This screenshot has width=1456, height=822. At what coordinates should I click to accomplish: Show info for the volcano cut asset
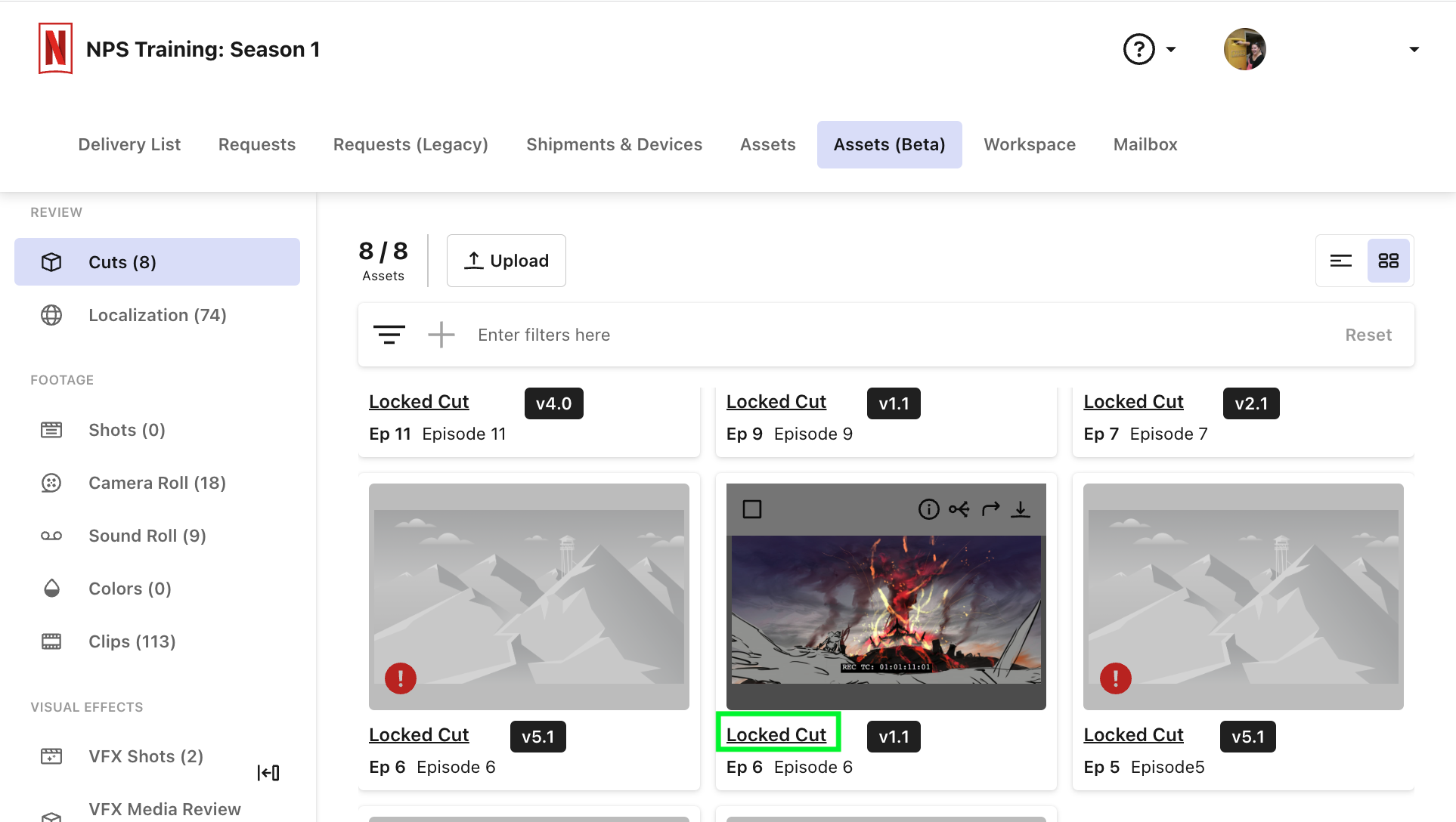928,509
